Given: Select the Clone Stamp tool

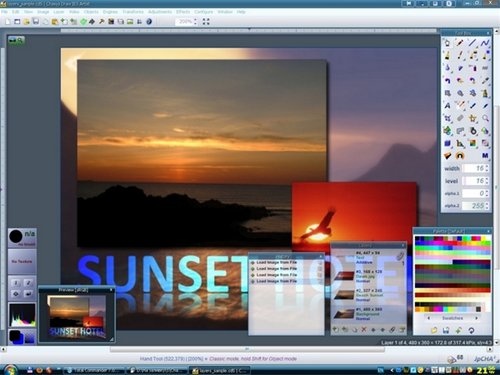Looking at the screenshot, I should pyautogui.click(x=485, y=93).
